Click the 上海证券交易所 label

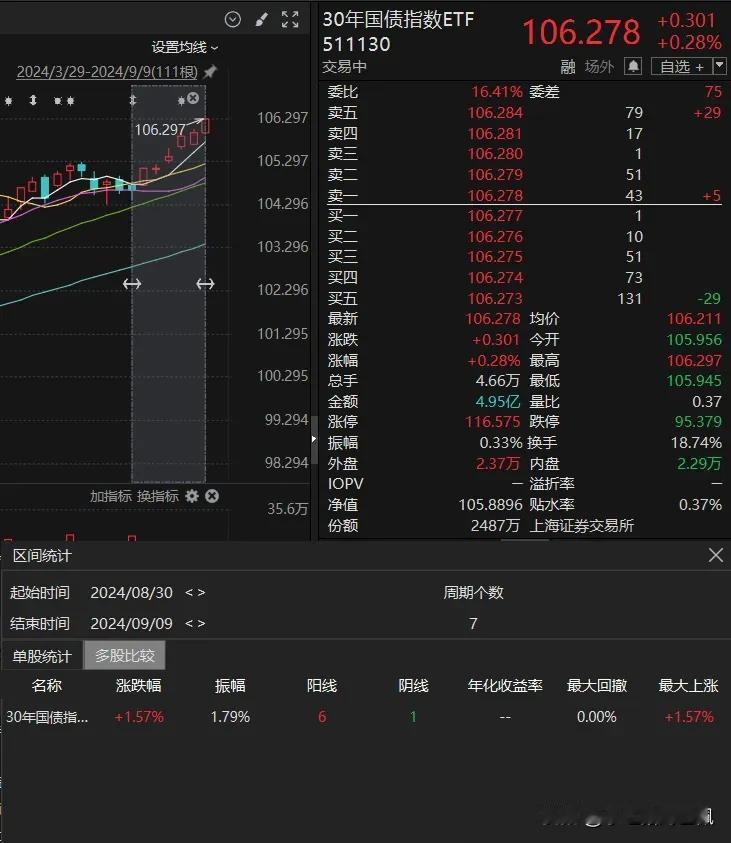(582, 525)
